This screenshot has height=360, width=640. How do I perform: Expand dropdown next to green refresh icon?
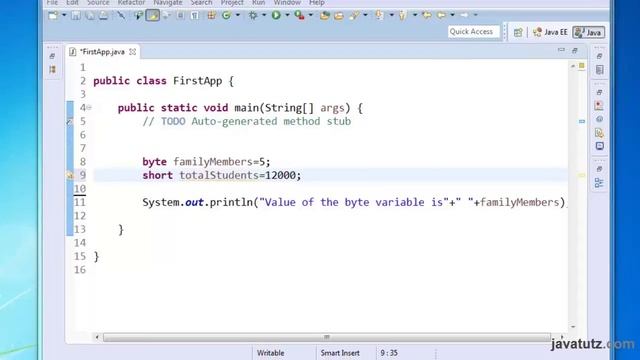coord(238,16)
